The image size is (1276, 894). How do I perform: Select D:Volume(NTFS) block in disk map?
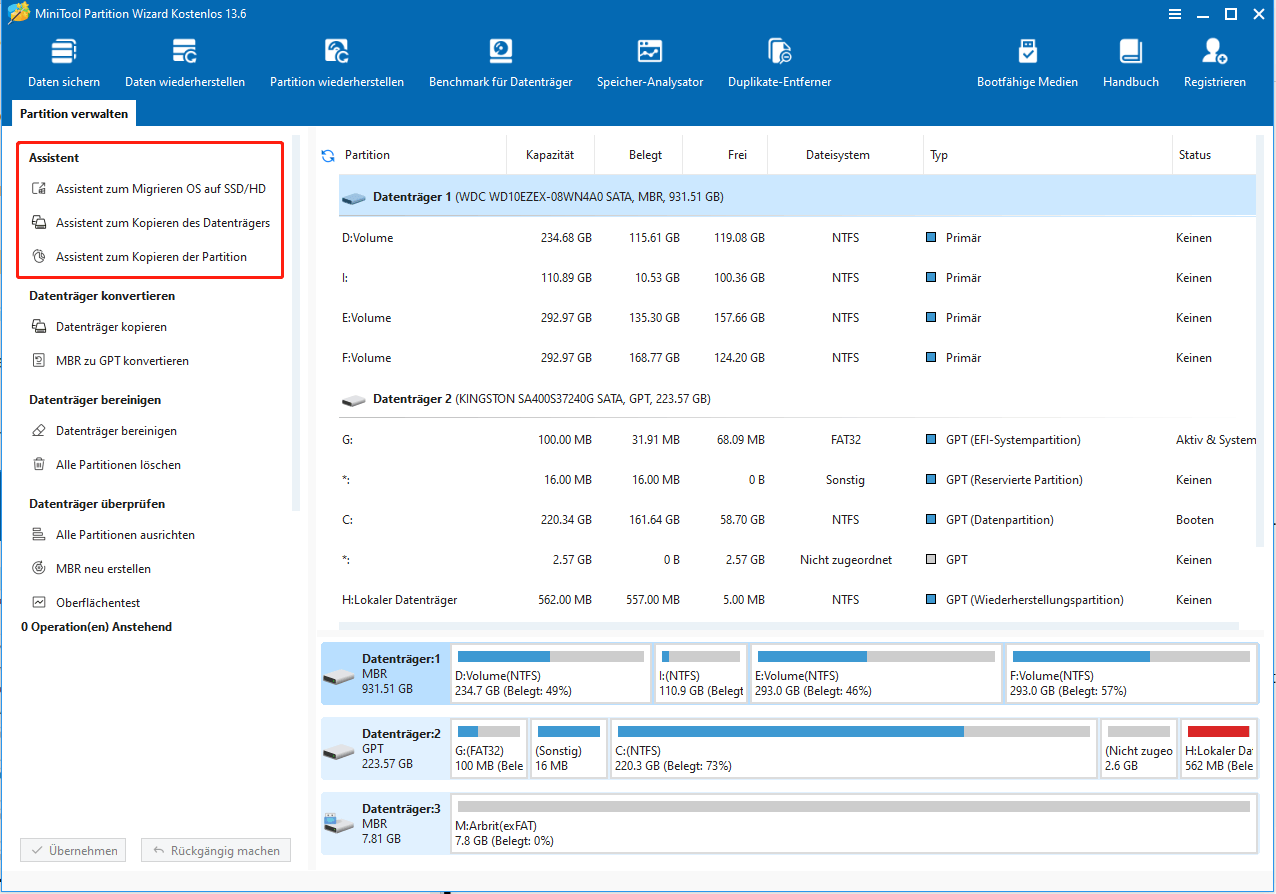550,674
